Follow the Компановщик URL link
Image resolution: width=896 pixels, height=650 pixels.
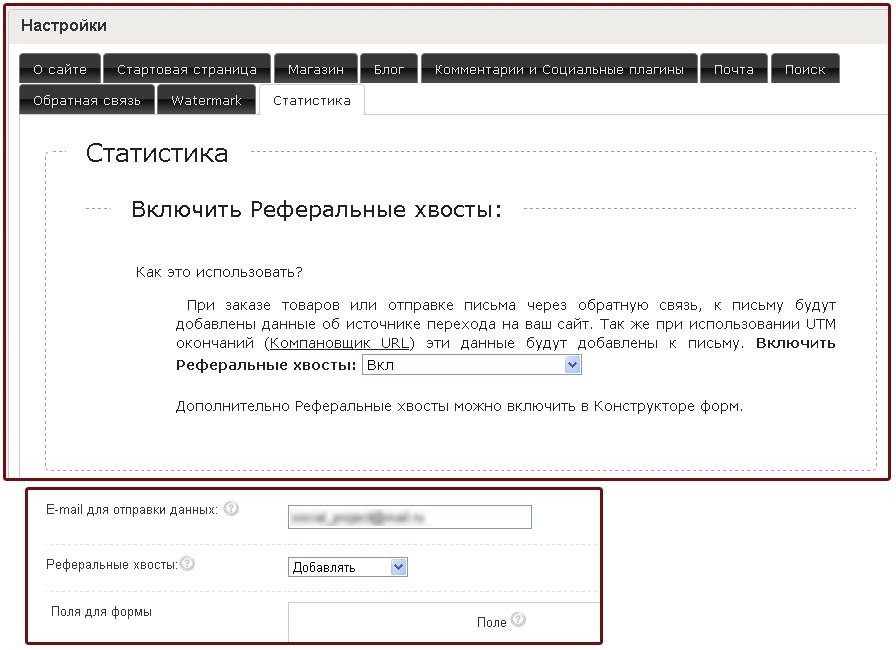(341, 343)
